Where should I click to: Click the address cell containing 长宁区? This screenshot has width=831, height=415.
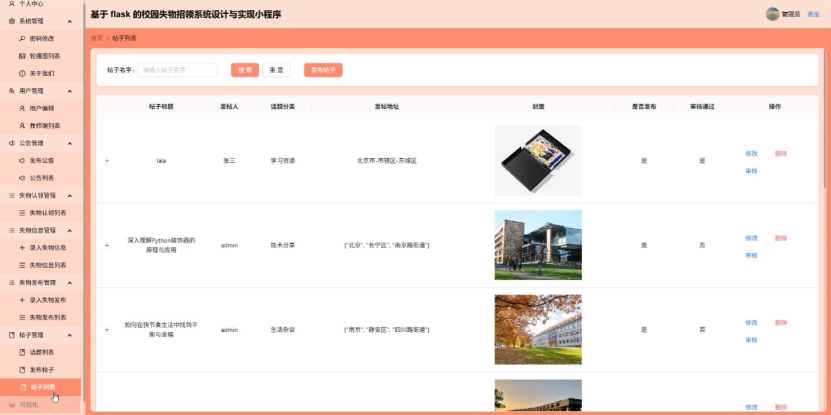pos(386,245)
